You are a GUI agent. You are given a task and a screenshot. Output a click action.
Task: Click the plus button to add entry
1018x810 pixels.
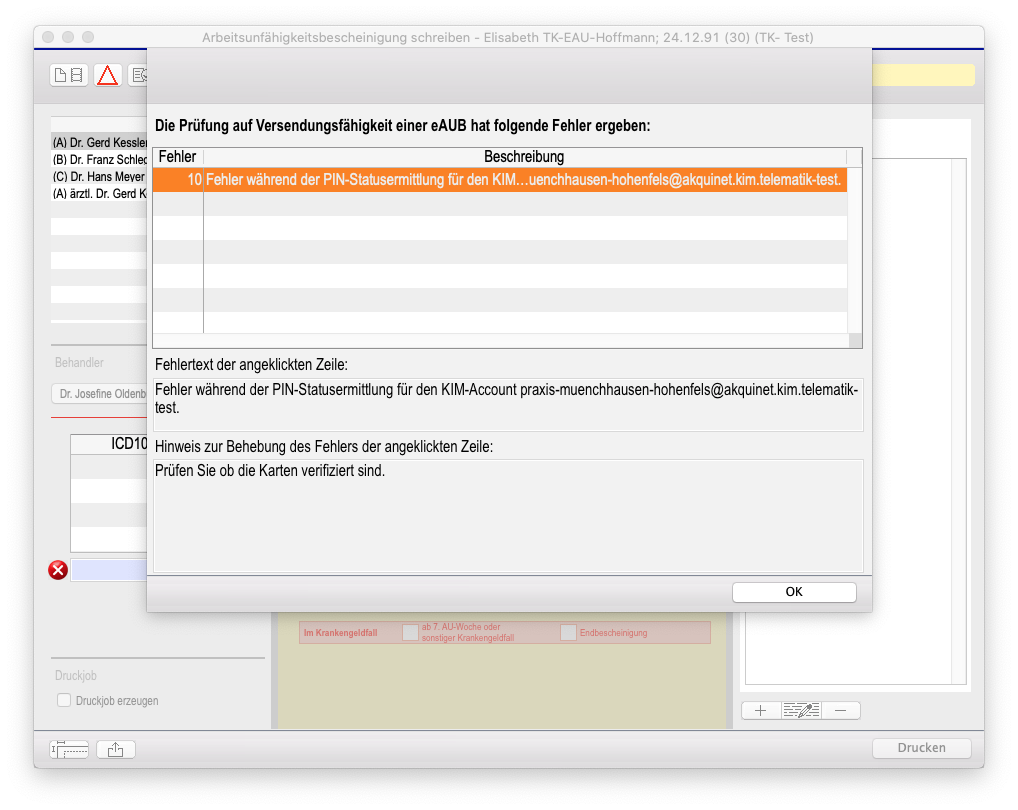click(761, 710)
